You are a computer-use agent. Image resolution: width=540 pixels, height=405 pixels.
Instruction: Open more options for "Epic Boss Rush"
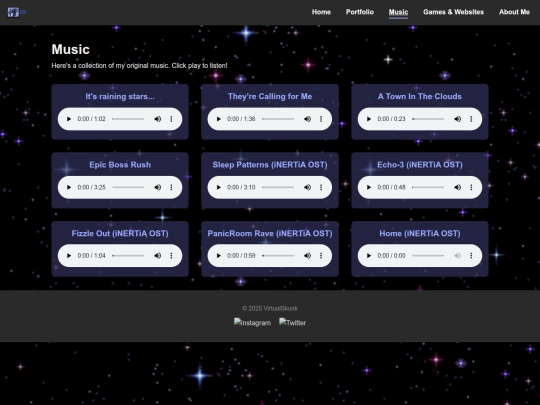click(x=171, y=187)
